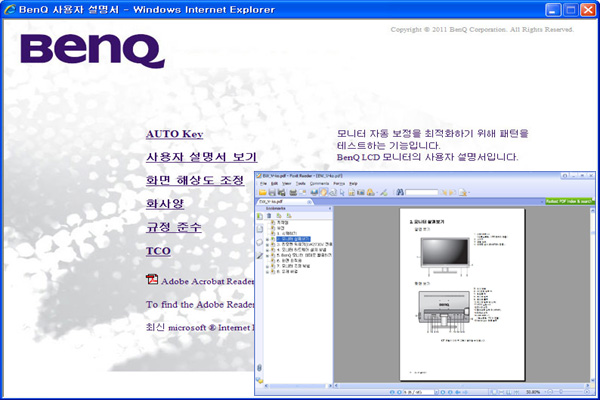Select the Hand tool in Foxit toolbar

(324, 192)
